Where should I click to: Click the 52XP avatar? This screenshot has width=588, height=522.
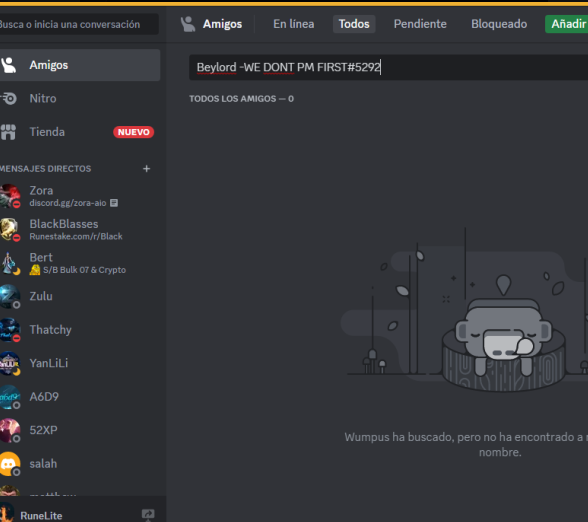tap(10, 430)
